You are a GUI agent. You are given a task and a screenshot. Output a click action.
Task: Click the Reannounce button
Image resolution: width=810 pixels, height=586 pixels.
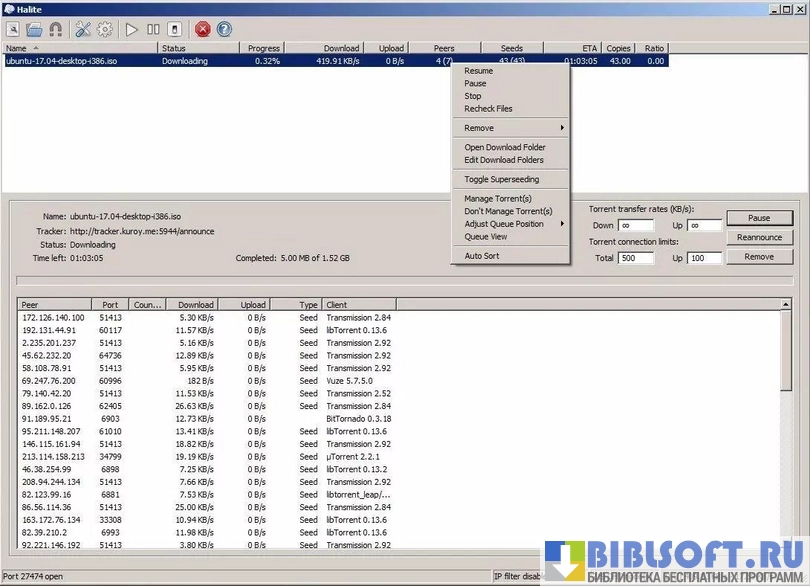[x=759, y=237]
